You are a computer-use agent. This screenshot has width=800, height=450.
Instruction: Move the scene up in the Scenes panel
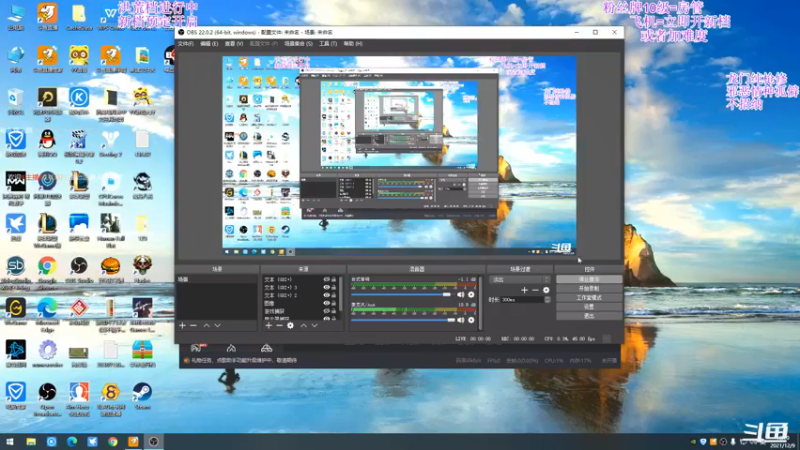click(207, 326)
